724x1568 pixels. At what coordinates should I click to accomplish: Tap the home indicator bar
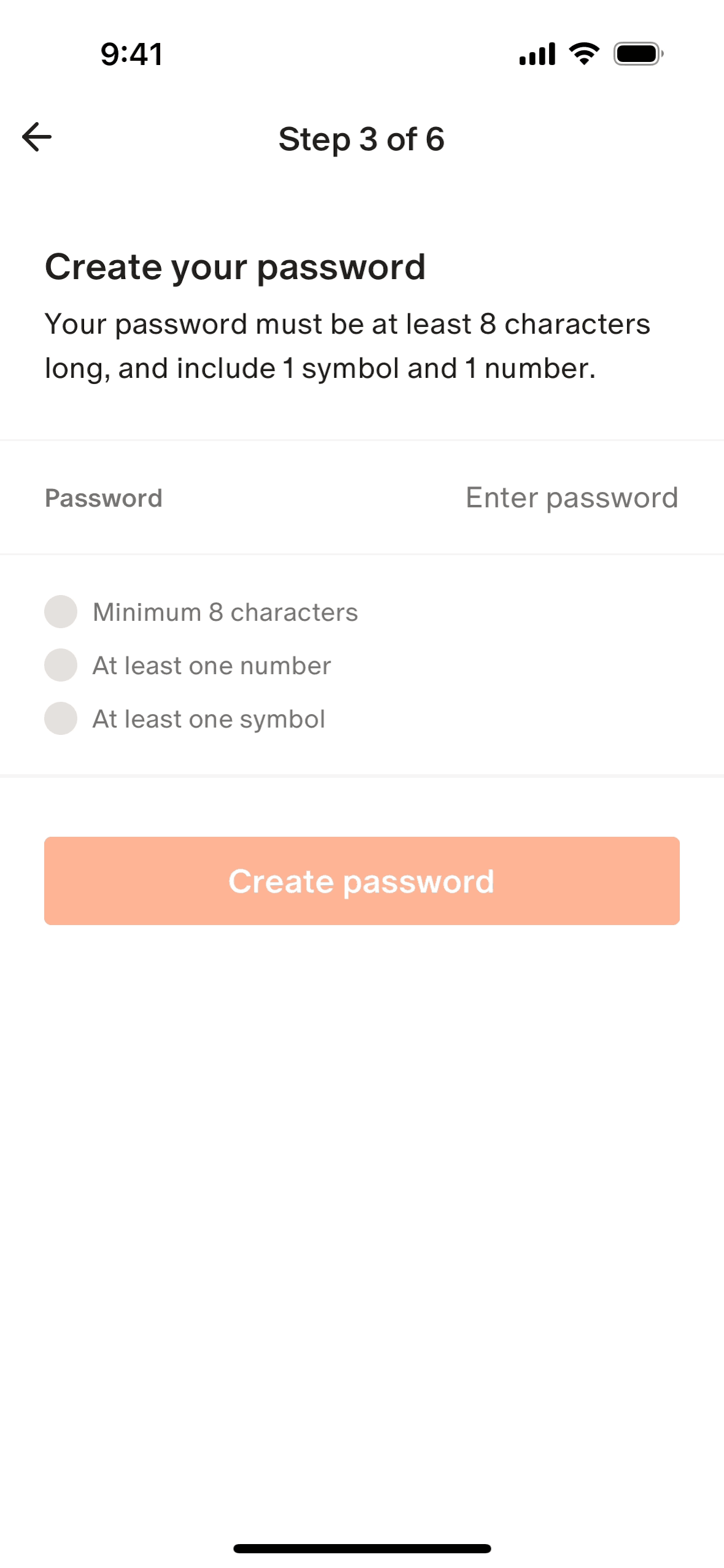coord(362,1548)
